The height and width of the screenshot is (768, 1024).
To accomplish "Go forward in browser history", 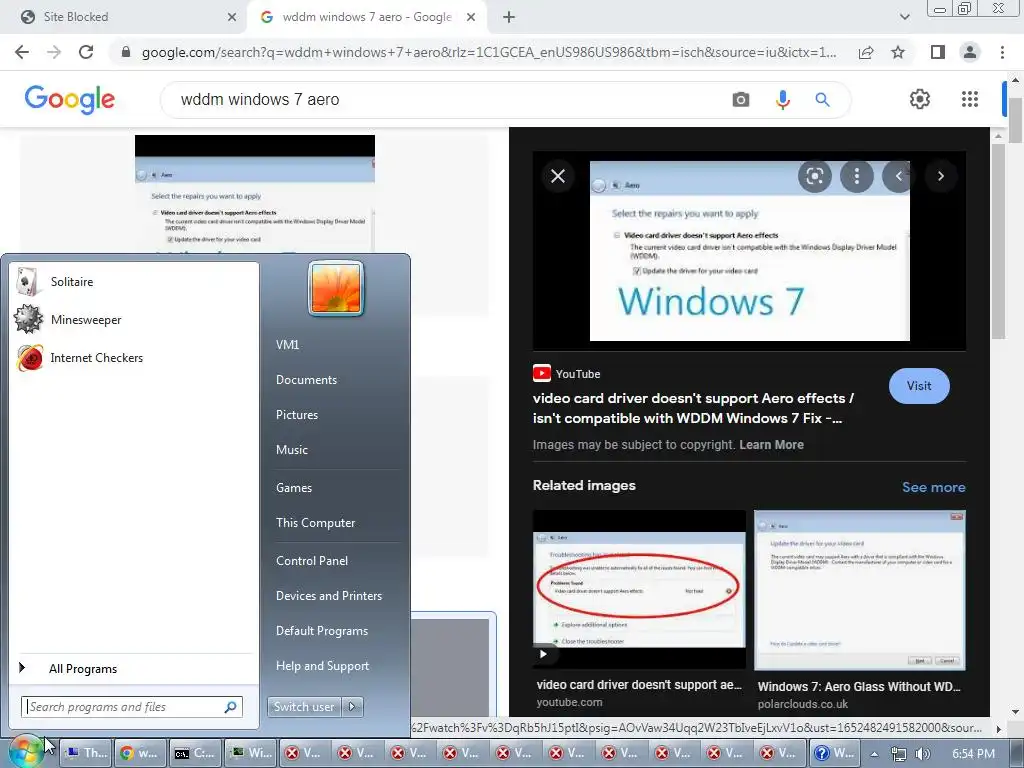I will (54, 52).
